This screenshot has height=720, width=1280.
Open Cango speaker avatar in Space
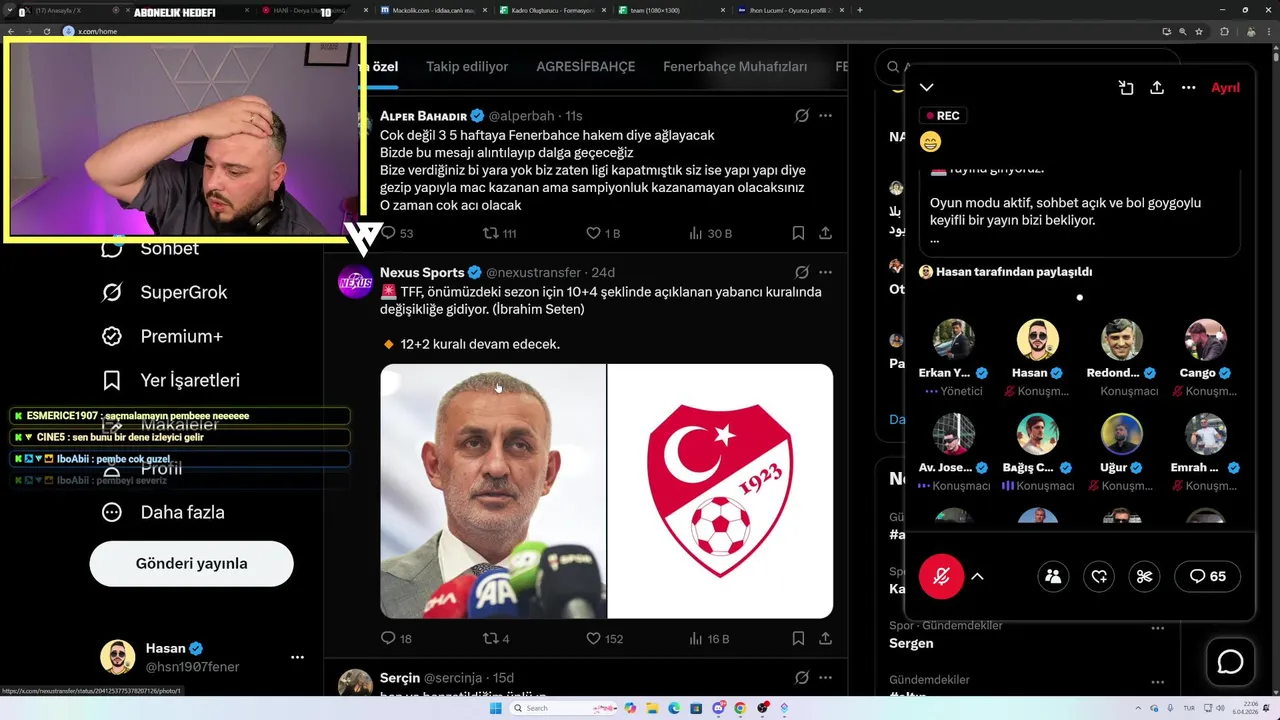tap(1206, 340)
